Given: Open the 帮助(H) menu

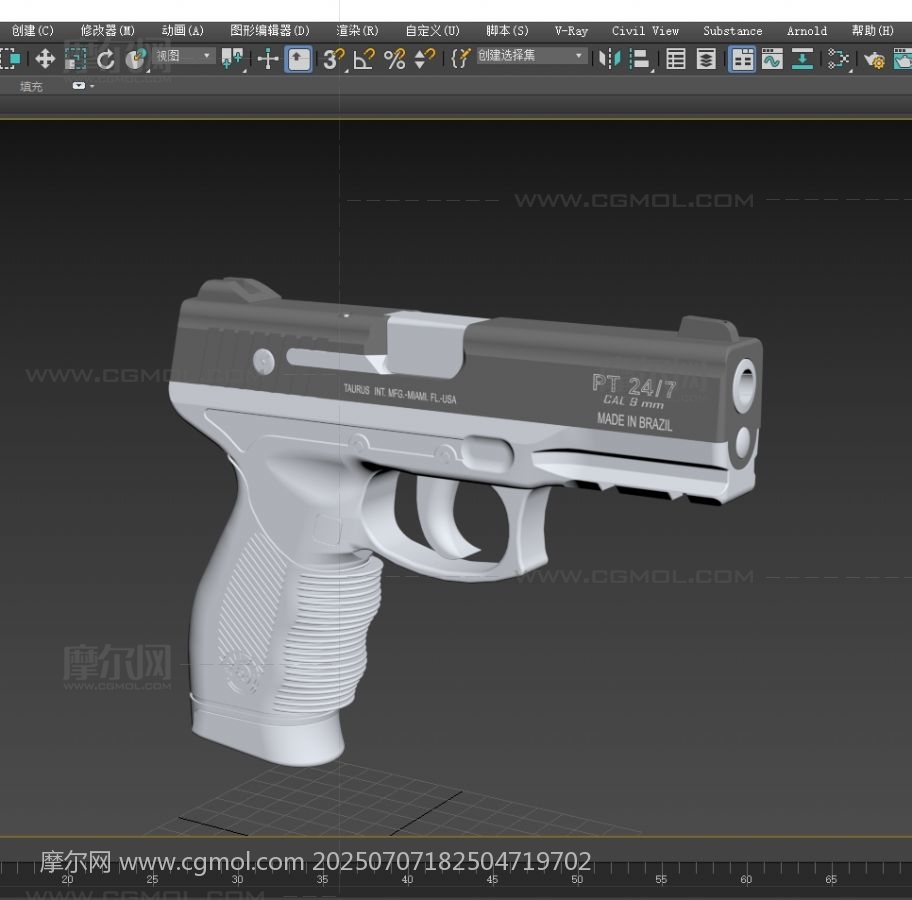Looking at the screenshot, I should 872,31.
